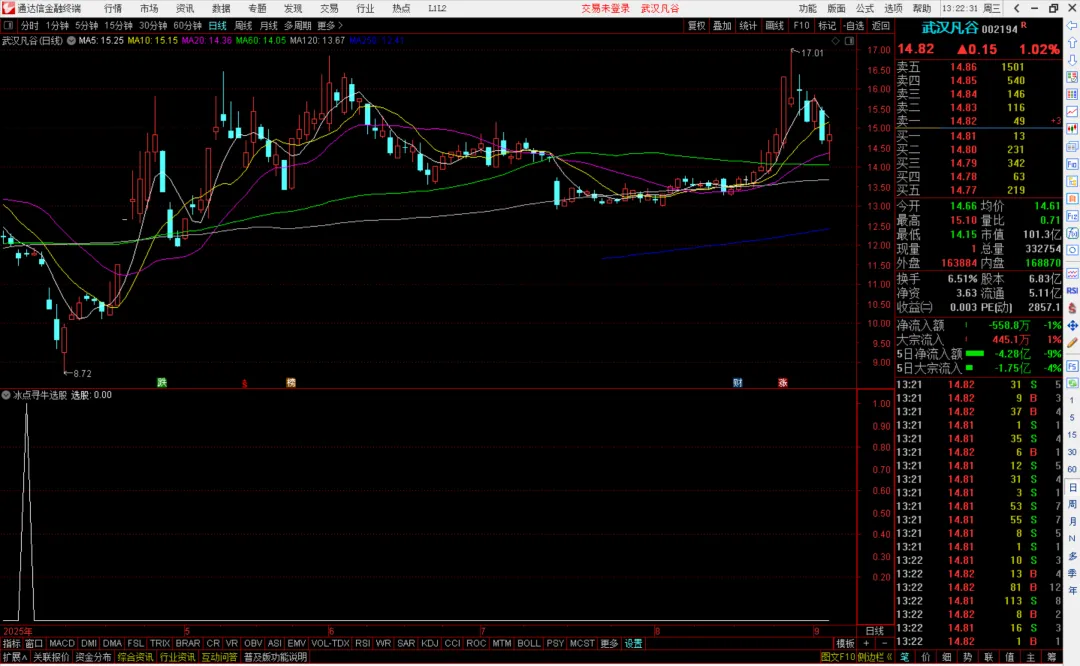Click the F10 icon in right sidebar
Image resolution: width=1080 pixels, height=666 pixels.
click(1072, 165)
